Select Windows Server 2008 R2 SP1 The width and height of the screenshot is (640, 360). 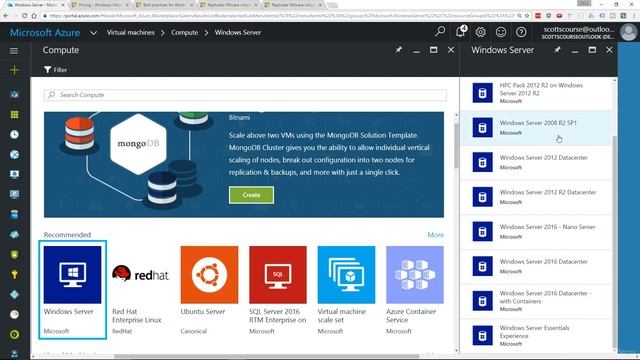pyautogui.click(x=536, y=127)
